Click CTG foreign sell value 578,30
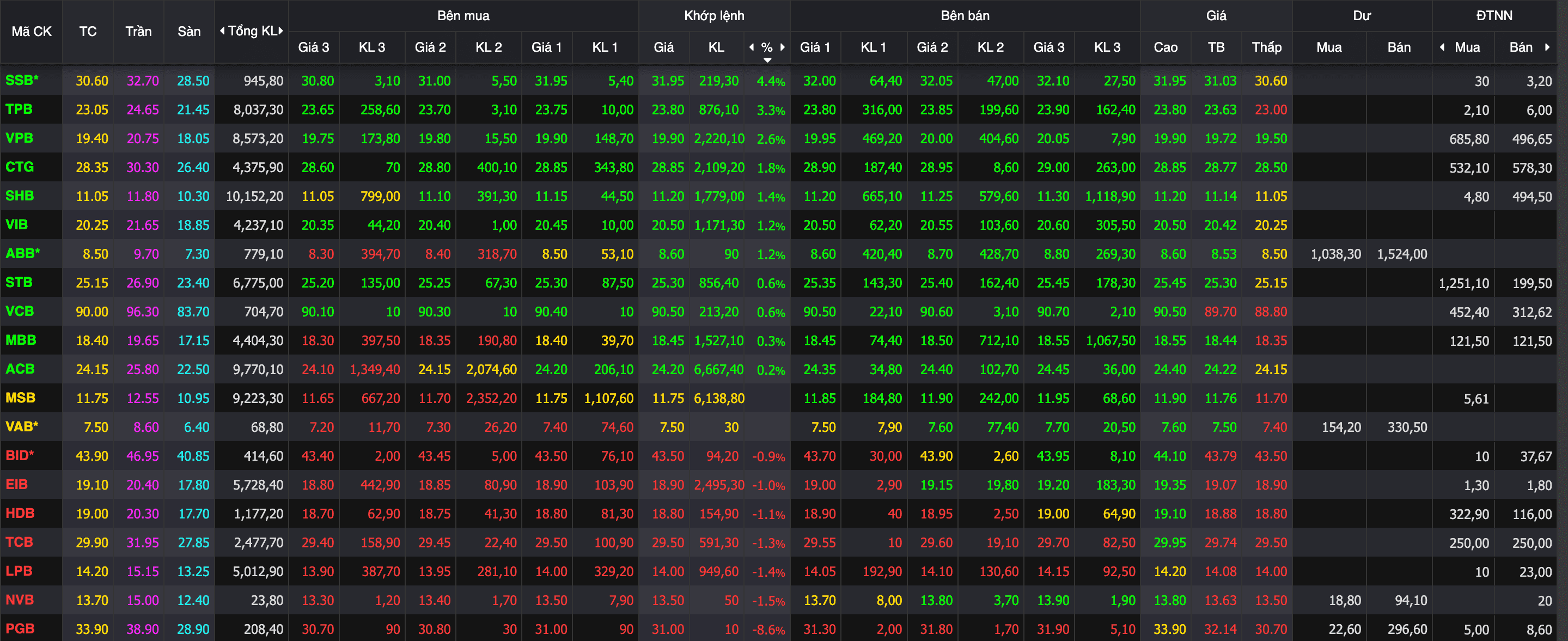Screen dimensions: 1568x641 click(1532, 167)
